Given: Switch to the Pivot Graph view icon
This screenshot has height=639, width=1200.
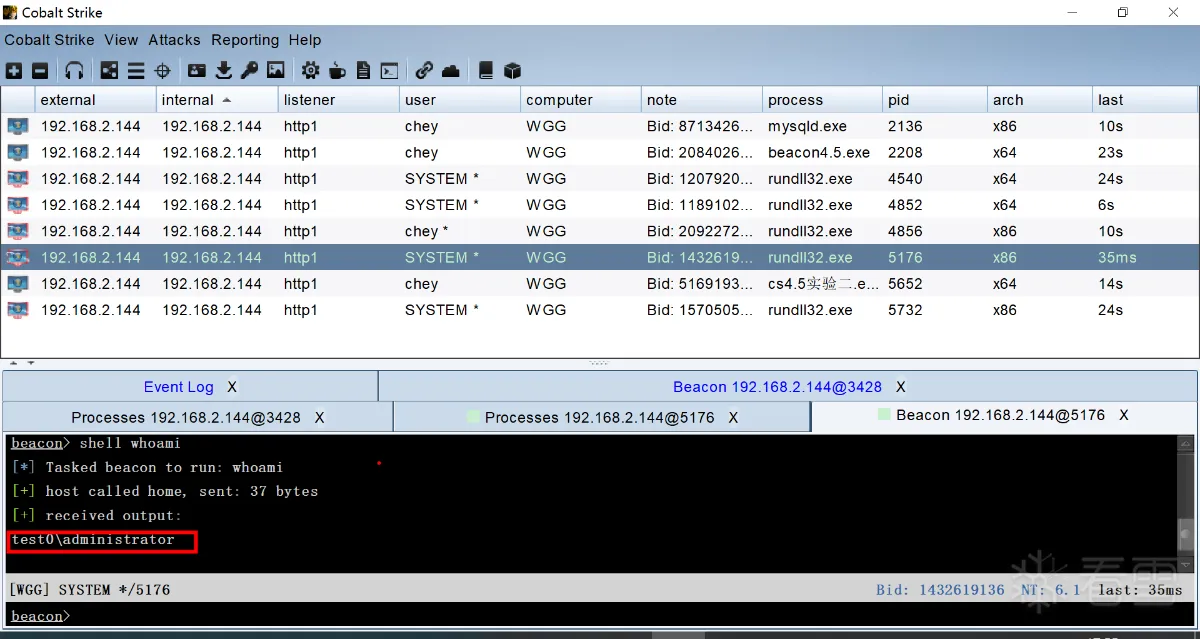Looking at the screenshot, I should tap(109, 71).
